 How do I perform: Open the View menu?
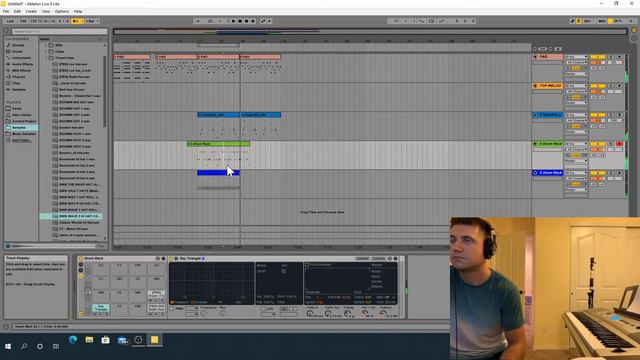pyautogui.click(x=46, y=11)
